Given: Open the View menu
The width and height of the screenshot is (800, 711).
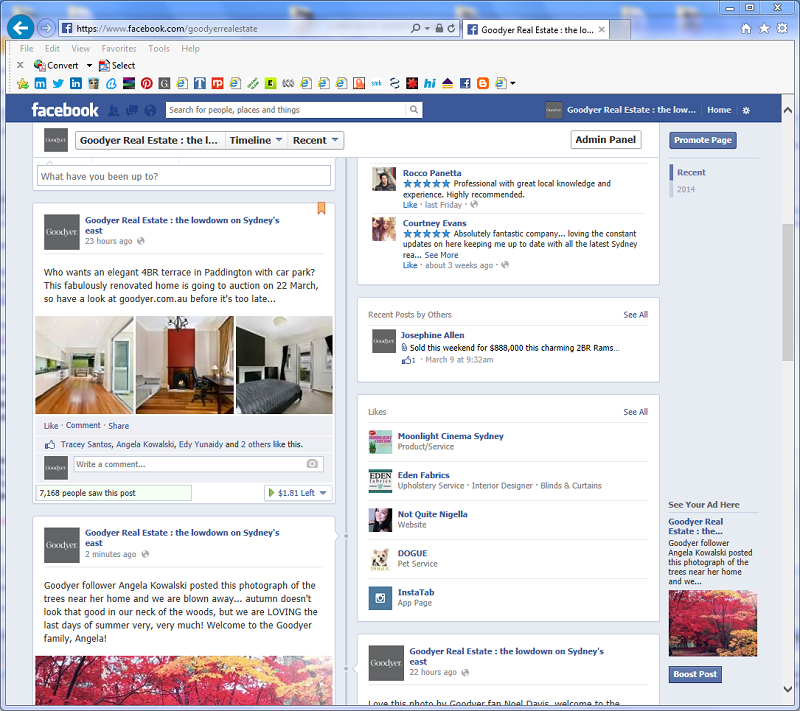Looking at the screenshot, I should 81,48.
